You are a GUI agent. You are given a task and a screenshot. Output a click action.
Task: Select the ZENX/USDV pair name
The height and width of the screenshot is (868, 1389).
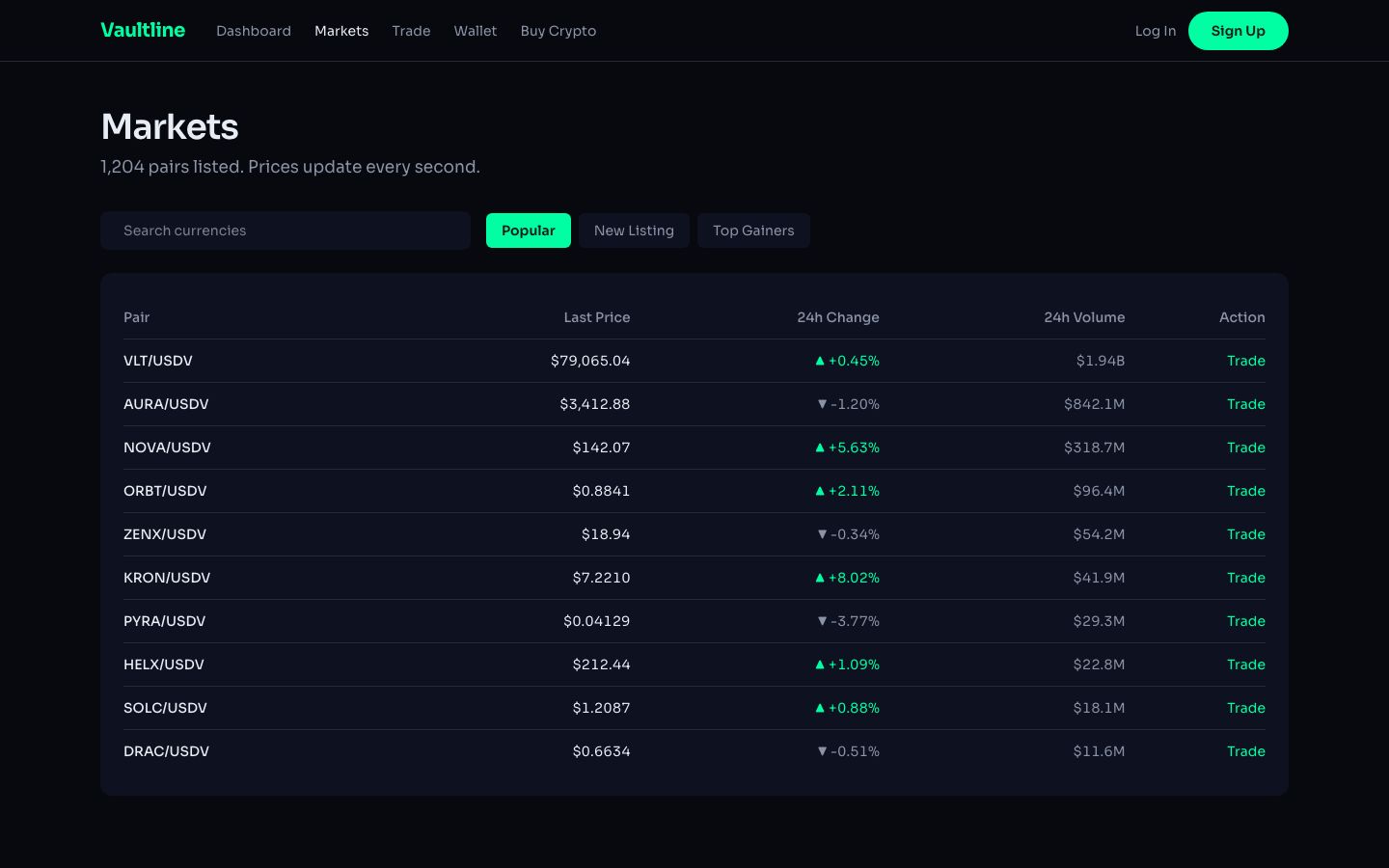tap(165, 534)
